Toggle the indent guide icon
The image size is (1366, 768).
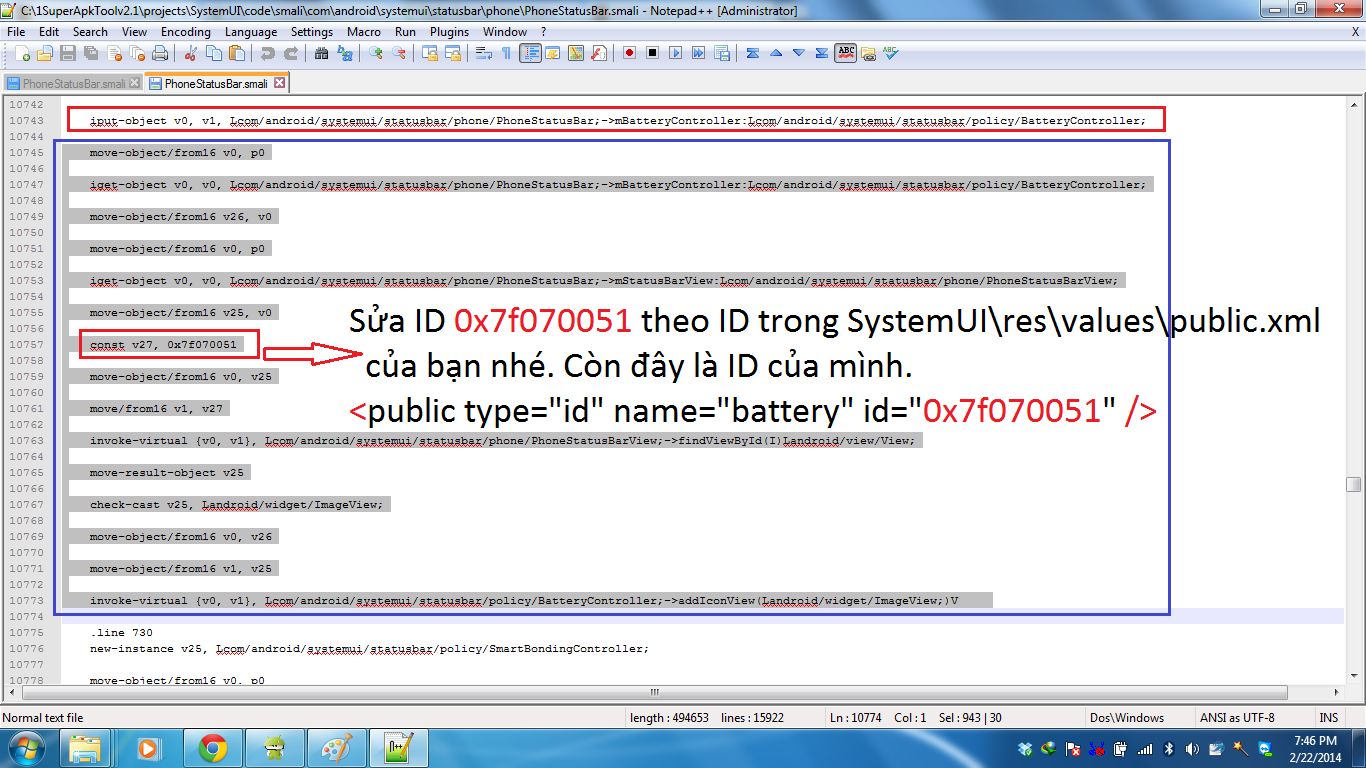pyautogui.click(x=531, y=53)
